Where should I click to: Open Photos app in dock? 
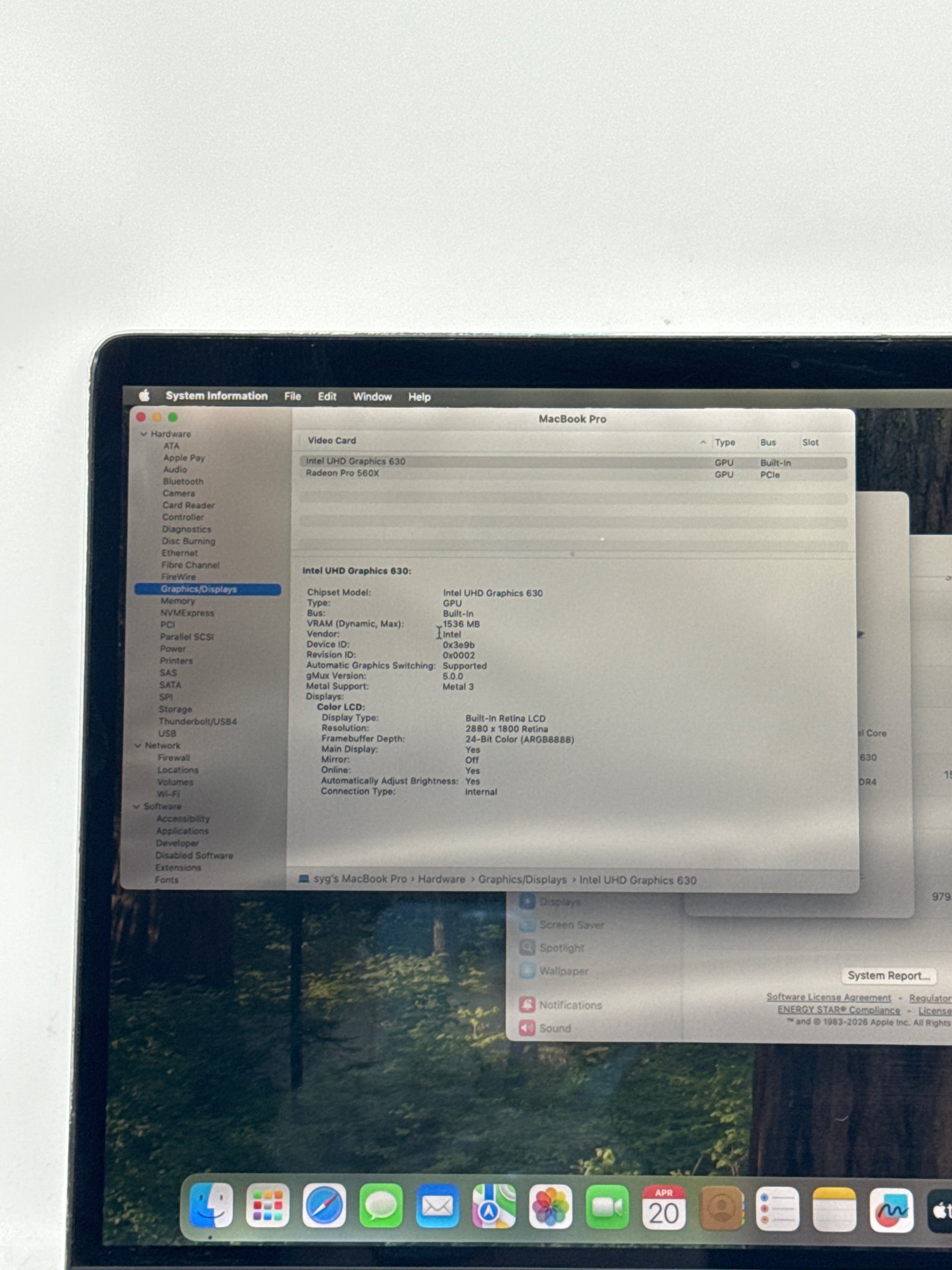(x=550, y=1206)
